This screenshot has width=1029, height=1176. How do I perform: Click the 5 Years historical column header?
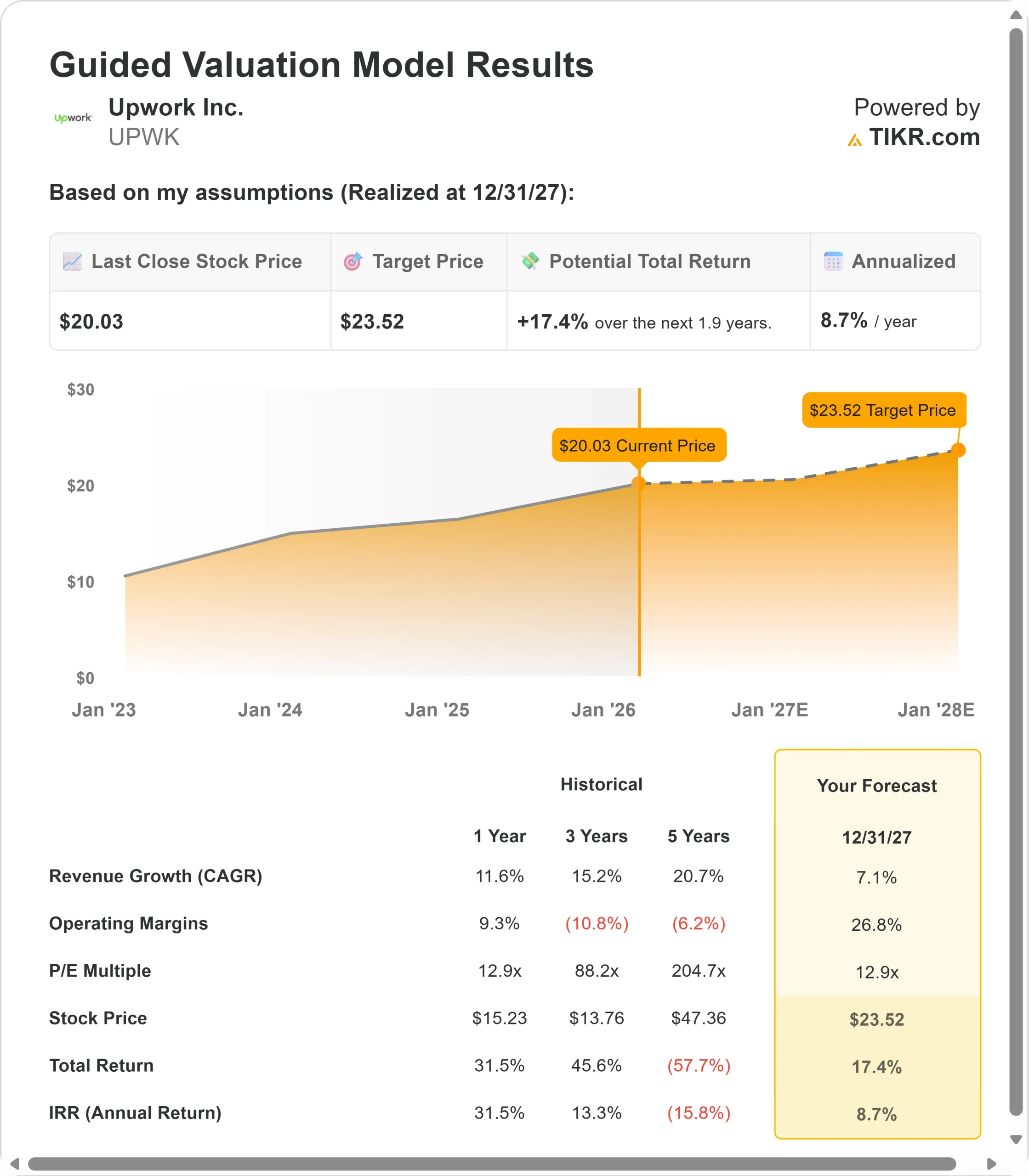click(x=698, y=836)
